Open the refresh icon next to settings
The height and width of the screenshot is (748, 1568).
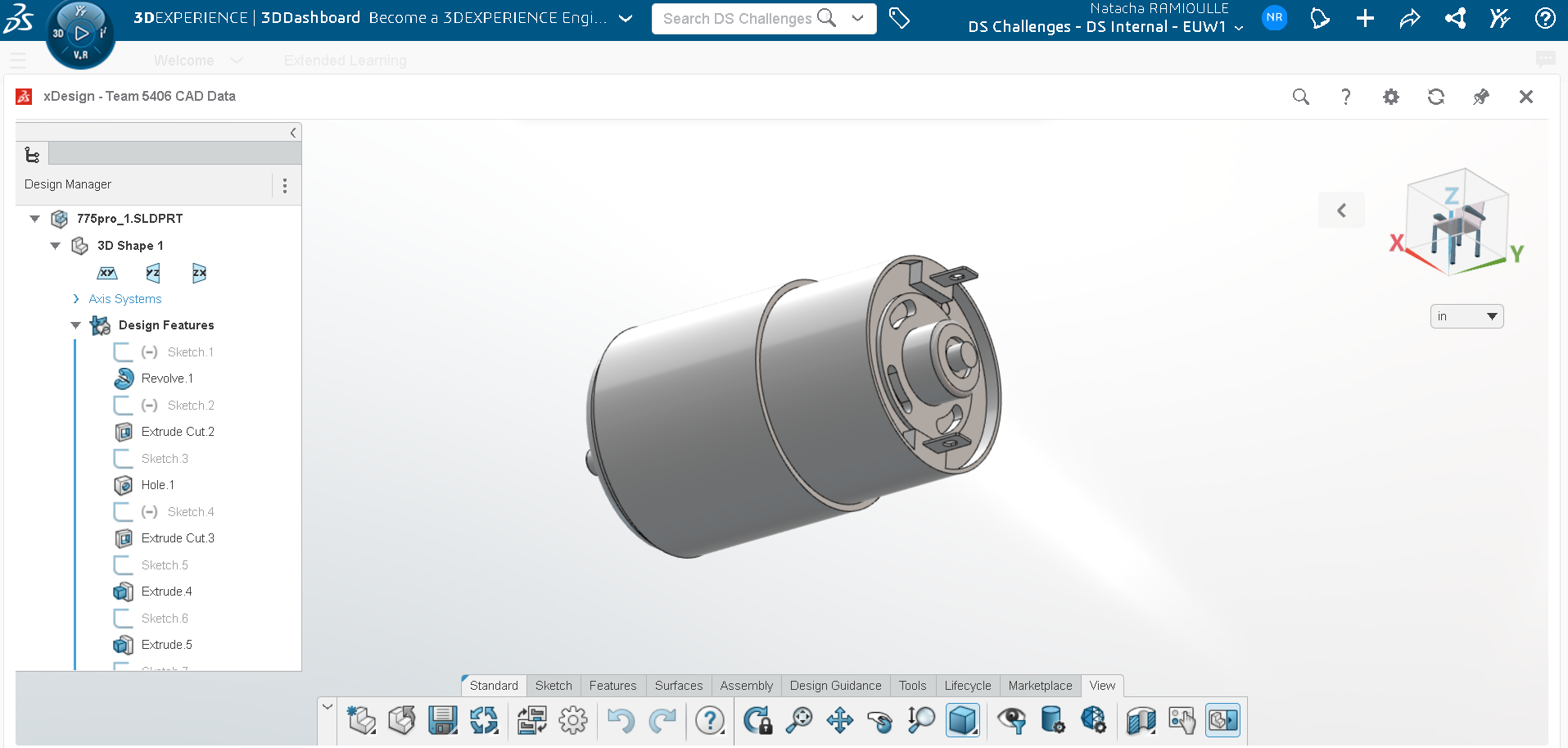point(1436,97)
